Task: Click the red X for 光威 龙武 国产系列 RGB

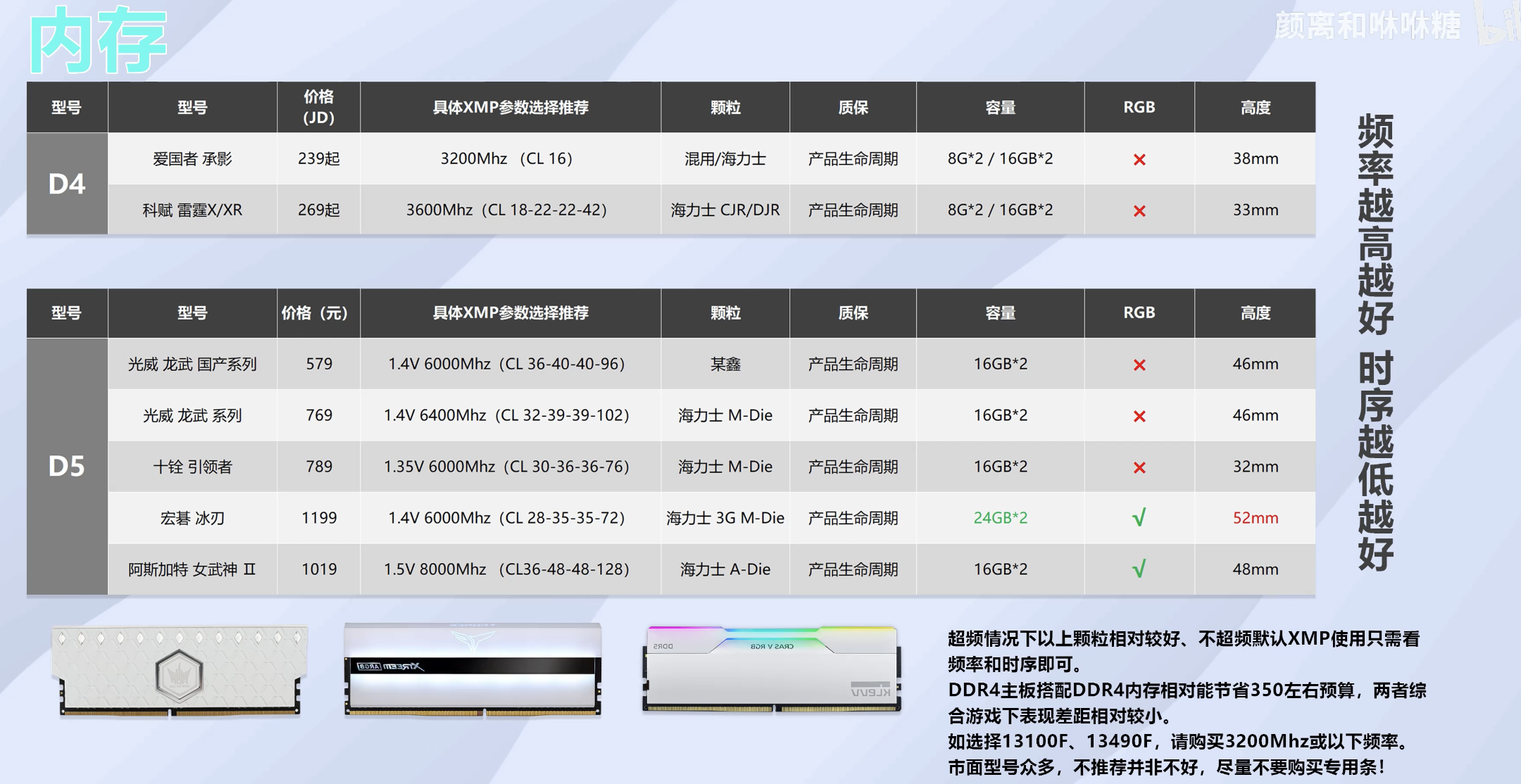Action: (x=1139, y=365)
